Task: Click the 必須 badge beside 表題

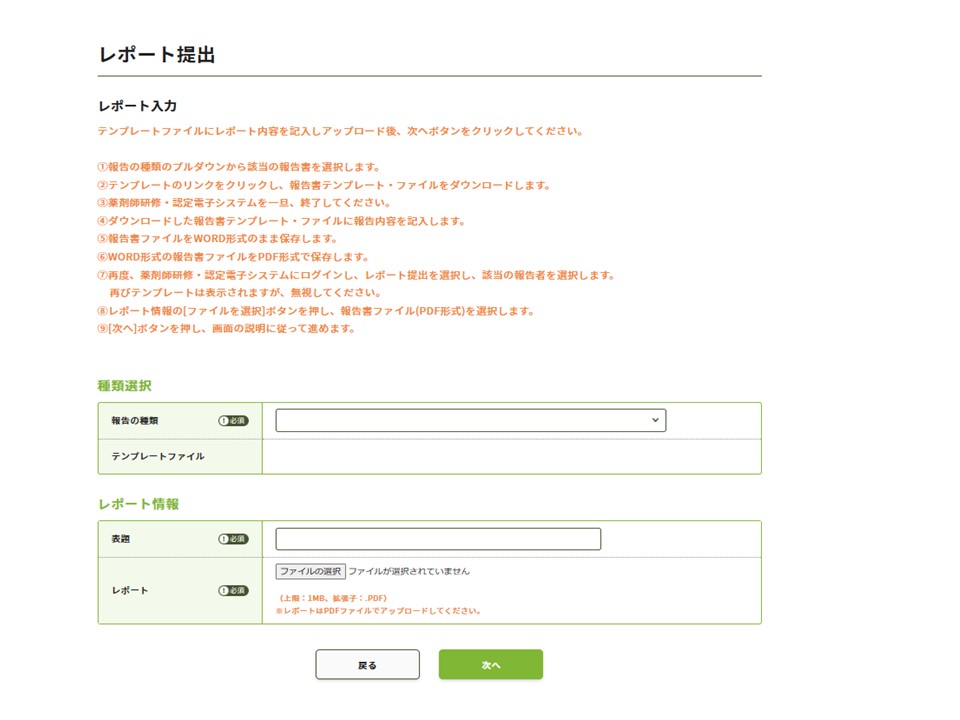Action: (x=233, y=539)
